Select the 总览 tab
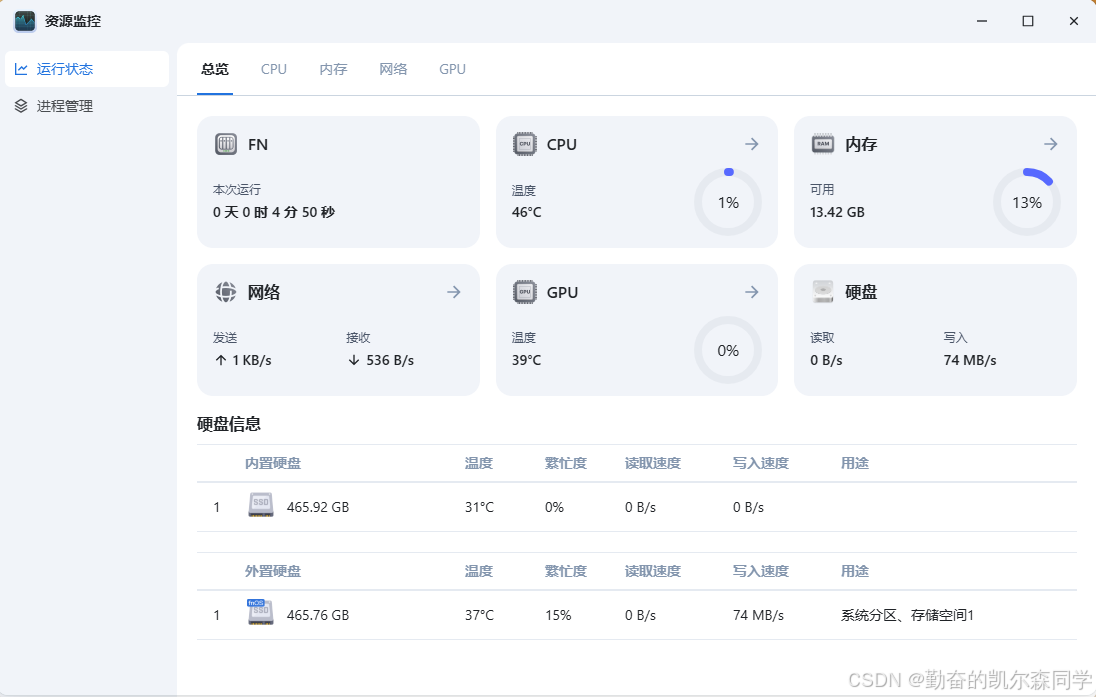The height and width of the screenshot is (697, 1096). [215, 69]
